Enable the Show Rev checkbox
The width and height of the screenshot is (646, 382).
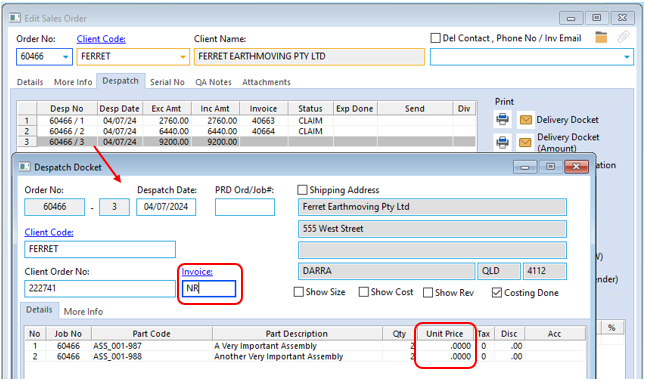pos(428,293)
